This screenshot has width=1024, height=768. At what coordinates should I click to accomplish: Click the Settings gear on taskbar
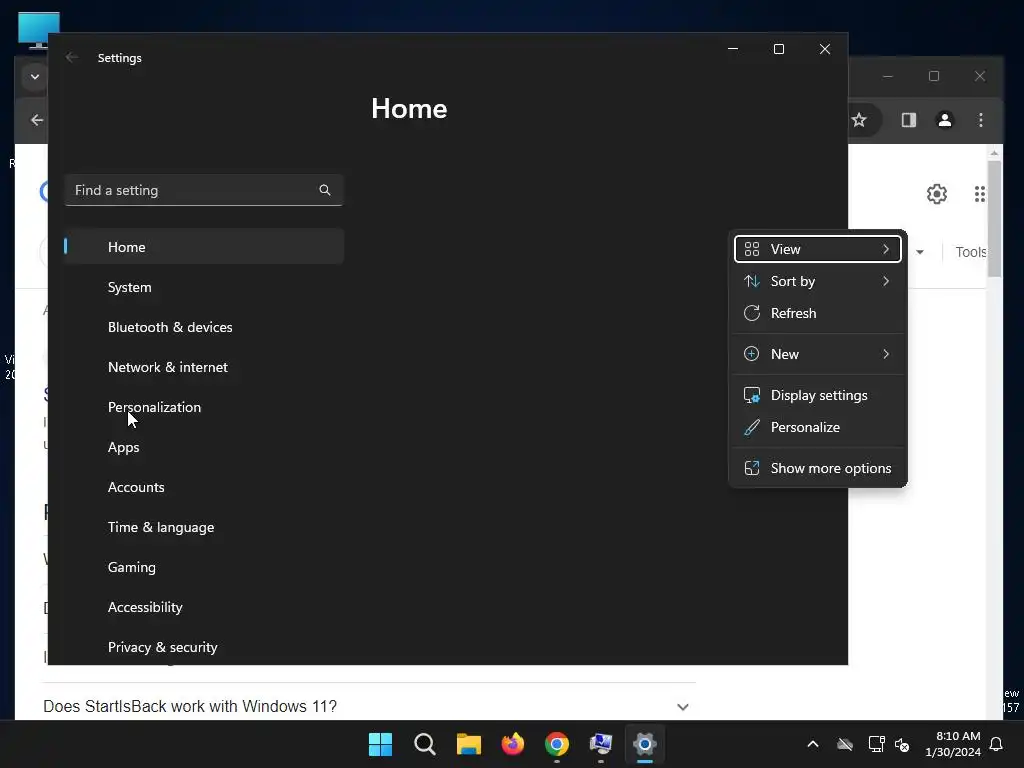coord(645,744)
